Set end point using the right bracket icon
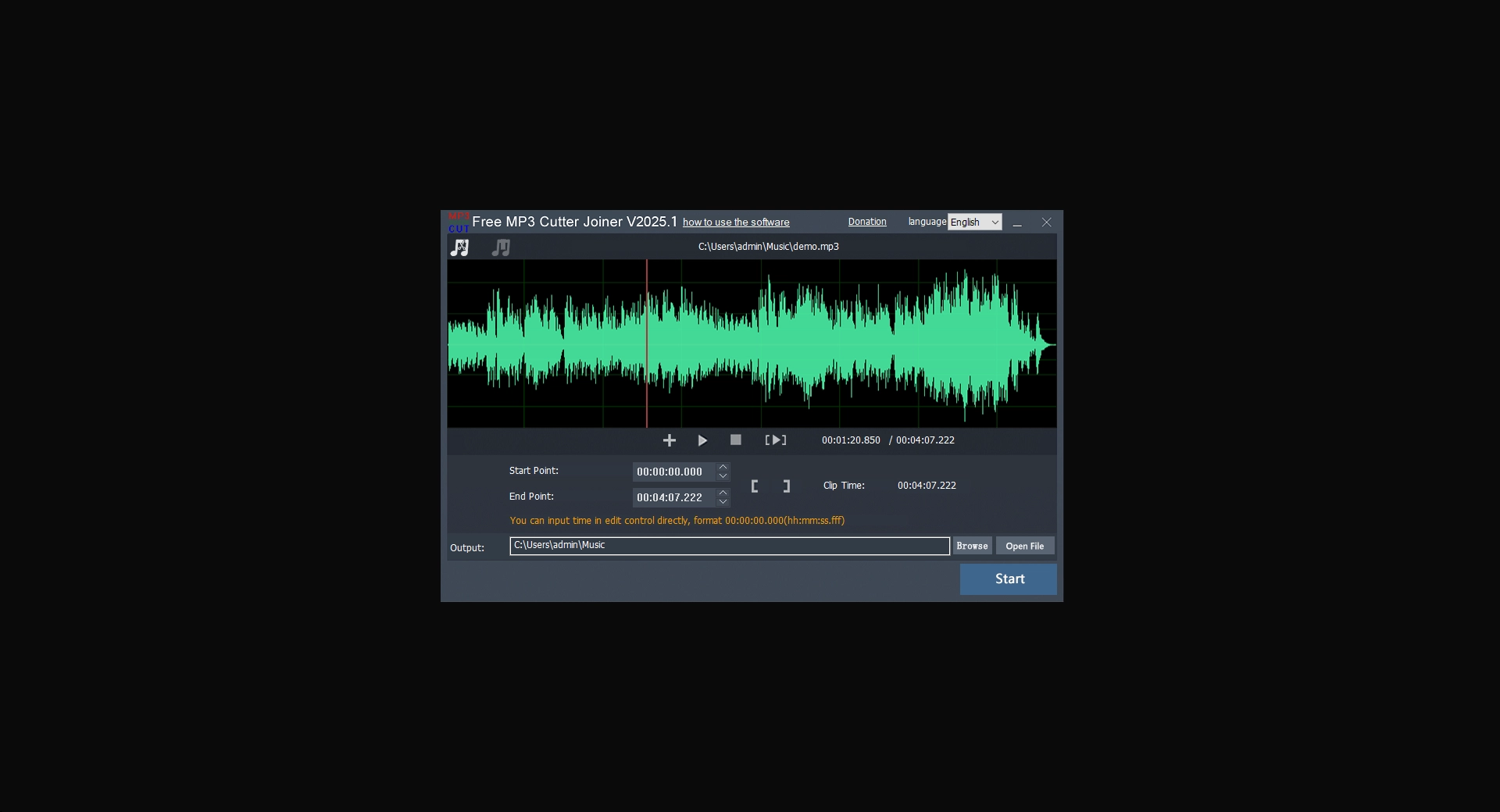 tap(786, 485)
